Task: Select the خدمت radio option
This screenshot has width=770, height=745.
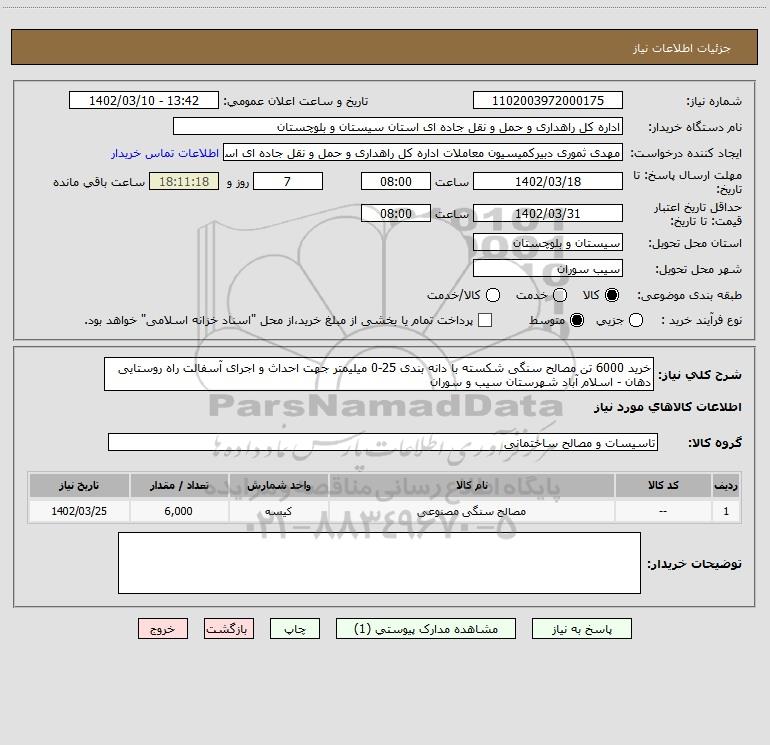Action: tap(560, 295)
